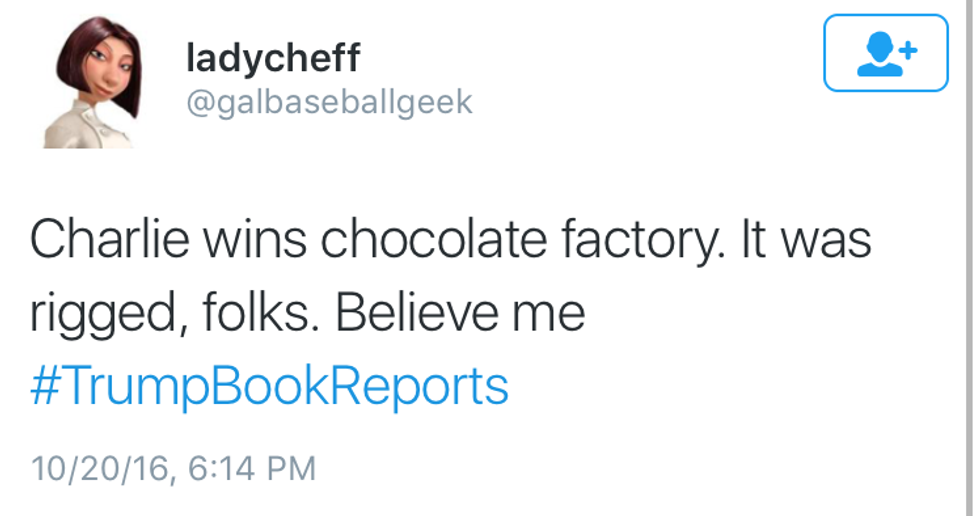Image resolution: width=980 pixels, height=516 pixels.
Task: Click the vertical scrollbar at right edge
Action: (x=970, y=258)
